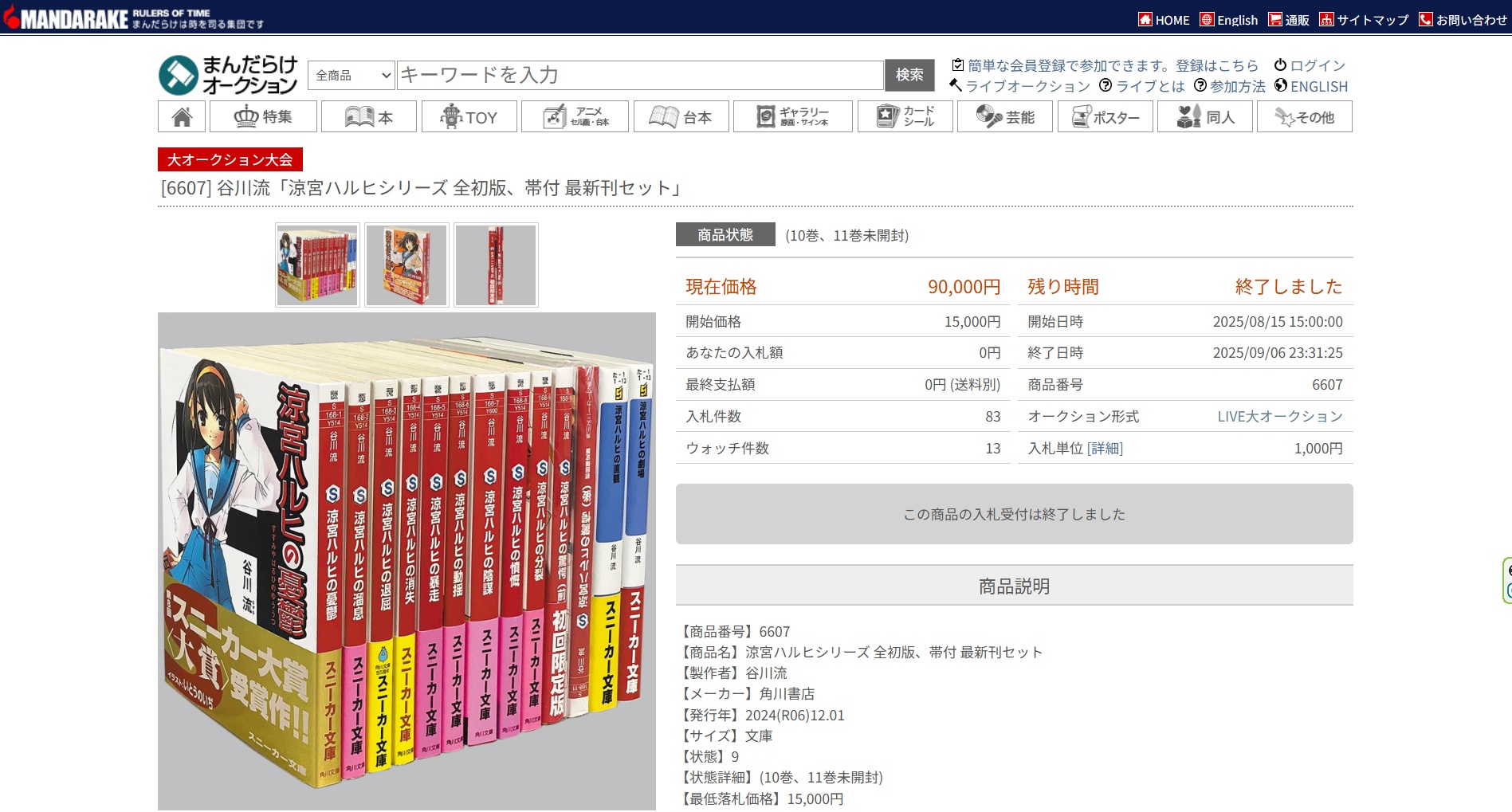Open the 特集 feature category tab

click(x=263, y=117)
